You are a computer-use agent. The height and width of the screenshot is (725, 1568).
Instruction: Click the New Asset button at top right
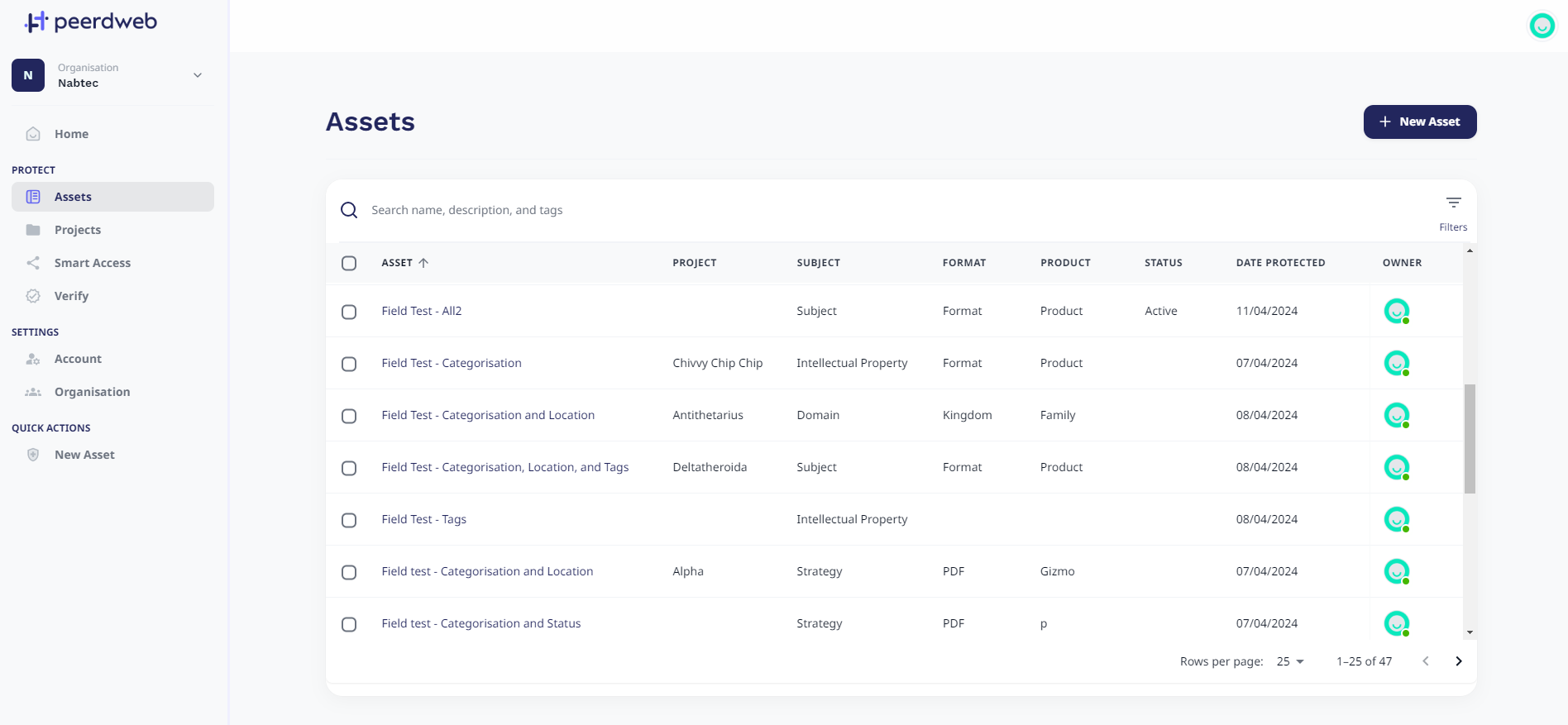click(1420, 122)
